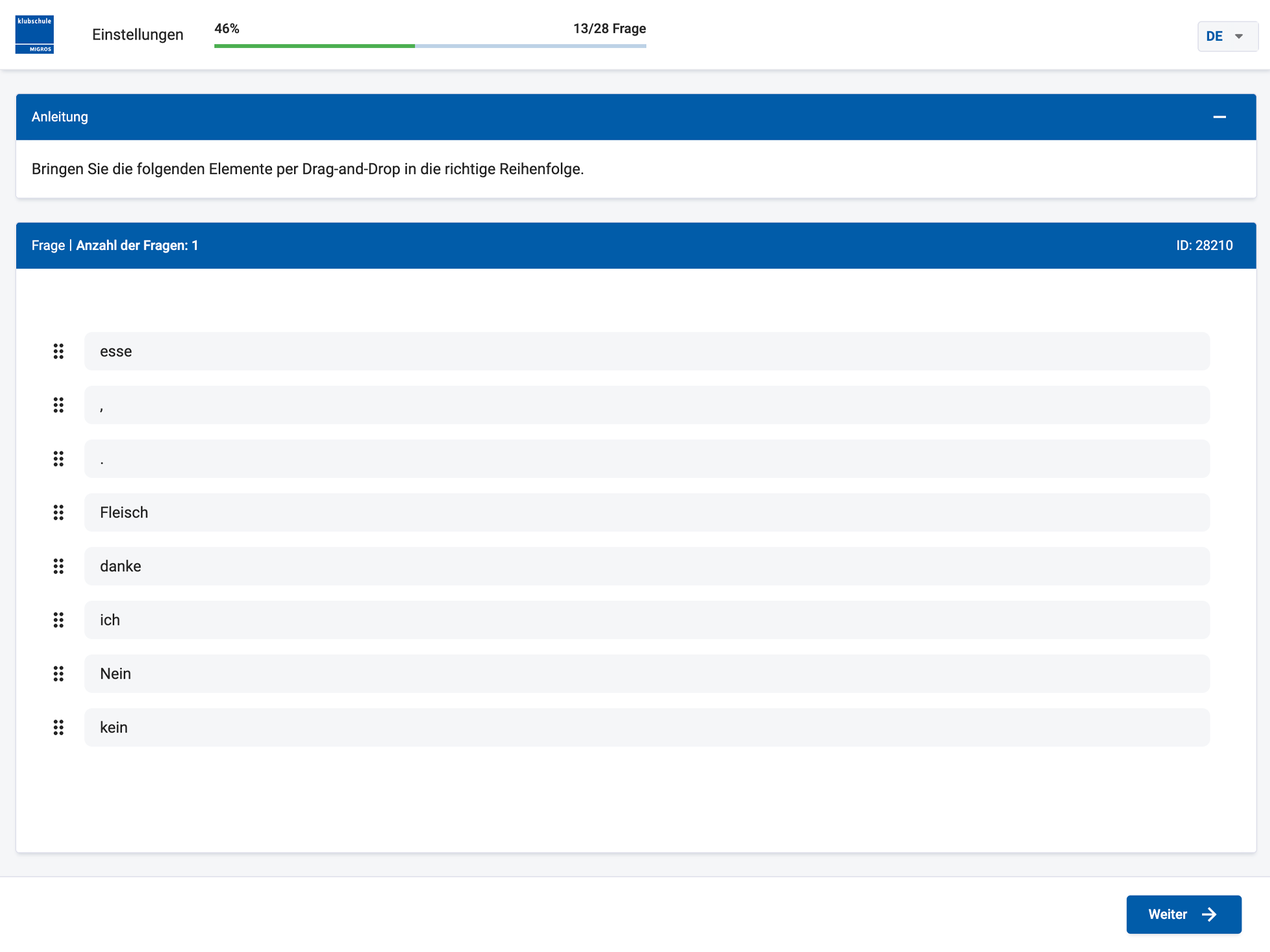
Task: Click drag handle next to 'Nein'
Action: click(x=58, y=674)
